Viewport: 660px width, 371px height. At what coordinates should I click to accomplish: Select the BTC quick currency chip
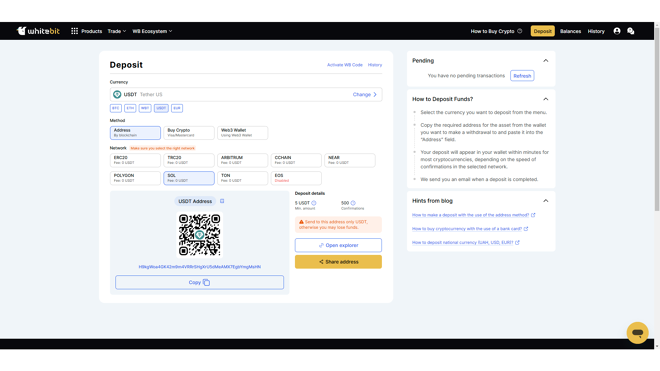point(116,108)
